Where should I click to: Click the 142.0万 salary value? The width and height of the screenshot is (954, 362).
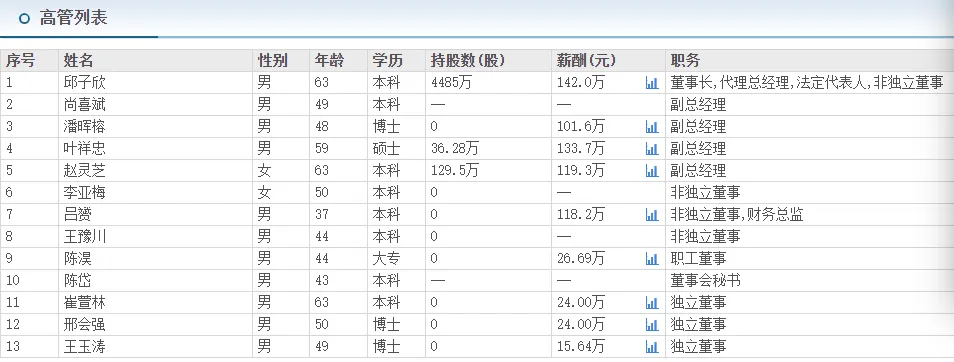(x=581, y=83)
